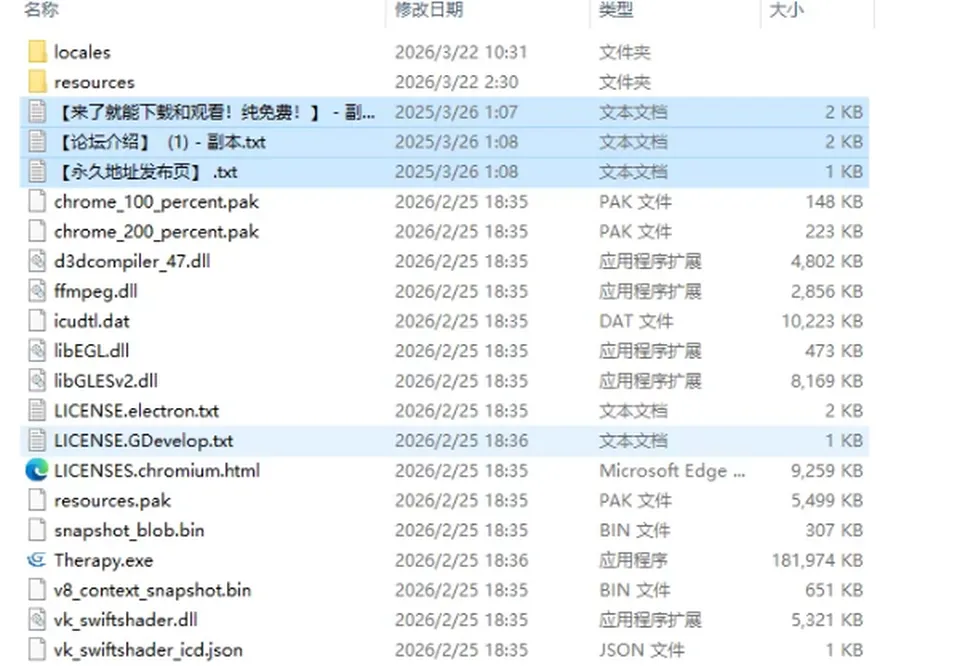Screen dimensions: 960x666
Task: Click the JSON 文件 type of vk_swiftshader_icd.json
Action: point(642,649)
